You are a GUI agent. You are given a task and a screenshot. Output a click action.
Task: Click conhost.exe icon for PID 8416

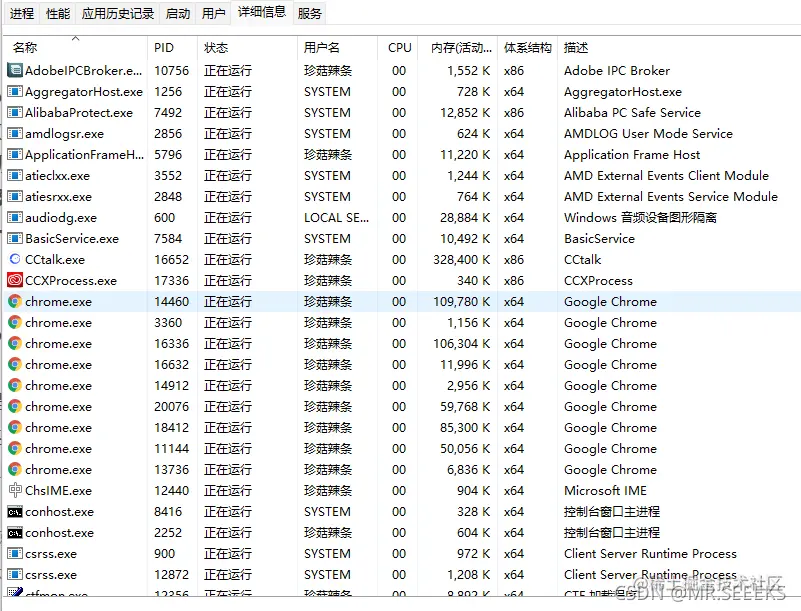click(x=15, y=511)
